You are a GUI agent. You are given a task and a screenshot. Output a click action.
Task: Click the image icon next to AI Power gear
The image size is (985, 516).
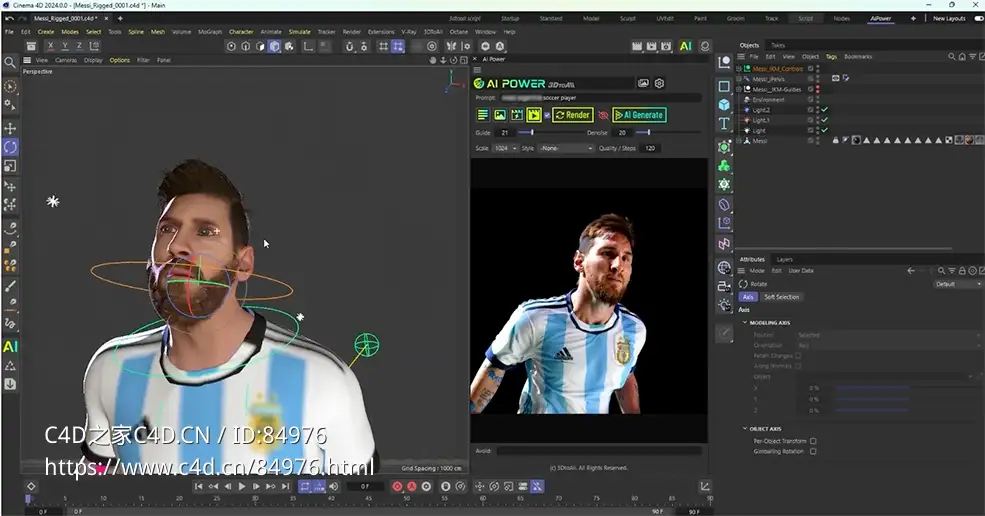click(643, 83)
